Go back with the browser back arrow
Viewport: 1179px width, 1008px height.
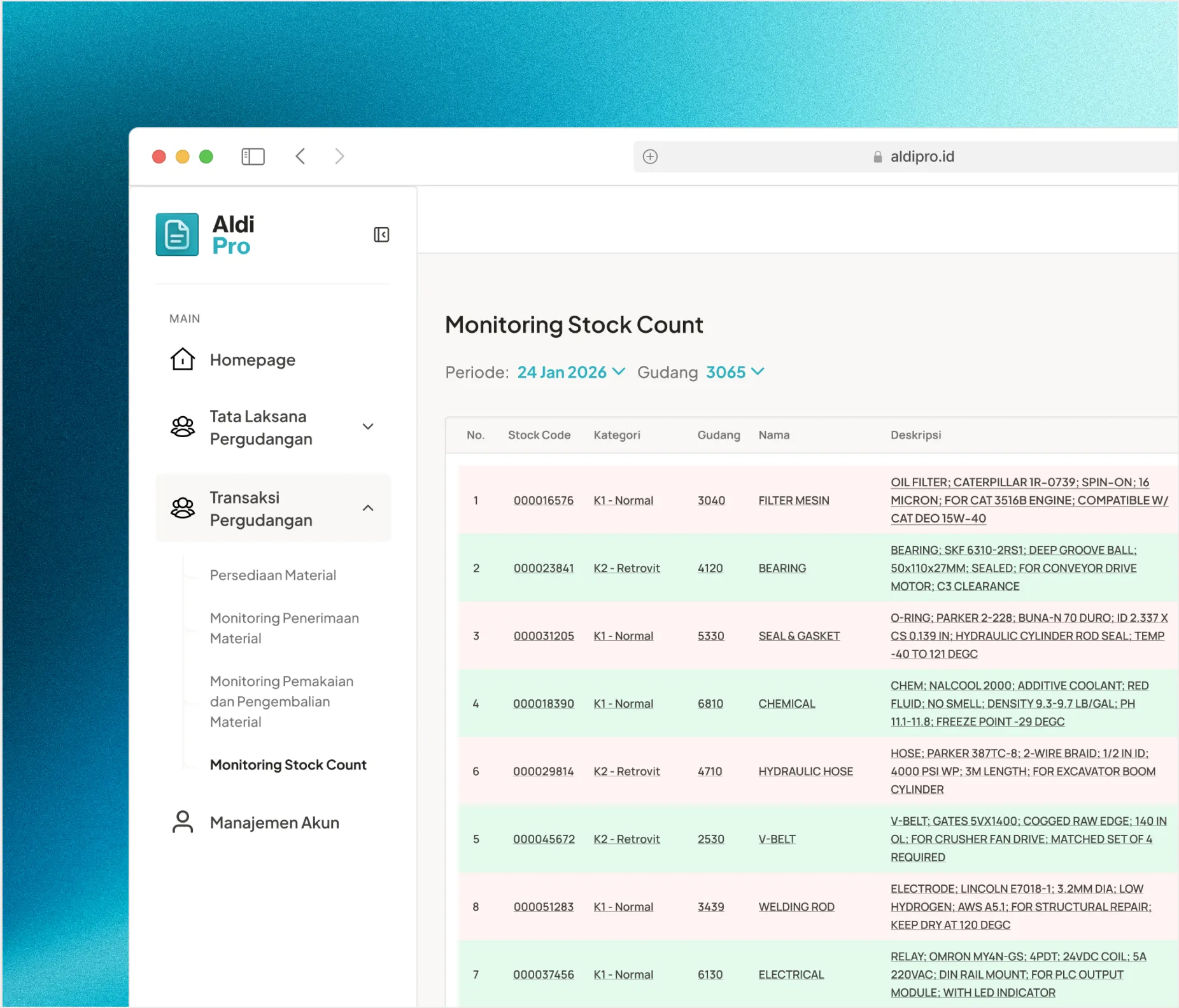point(300,157)
